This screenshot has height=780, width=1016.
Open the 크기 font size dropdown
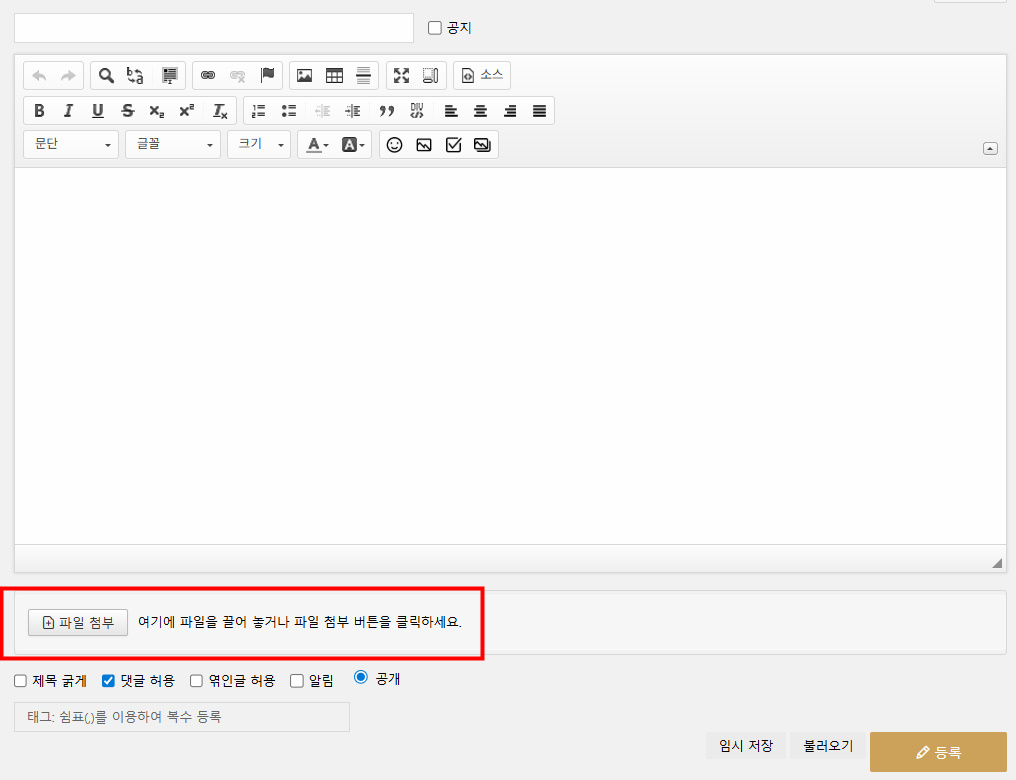click(259, 145)
